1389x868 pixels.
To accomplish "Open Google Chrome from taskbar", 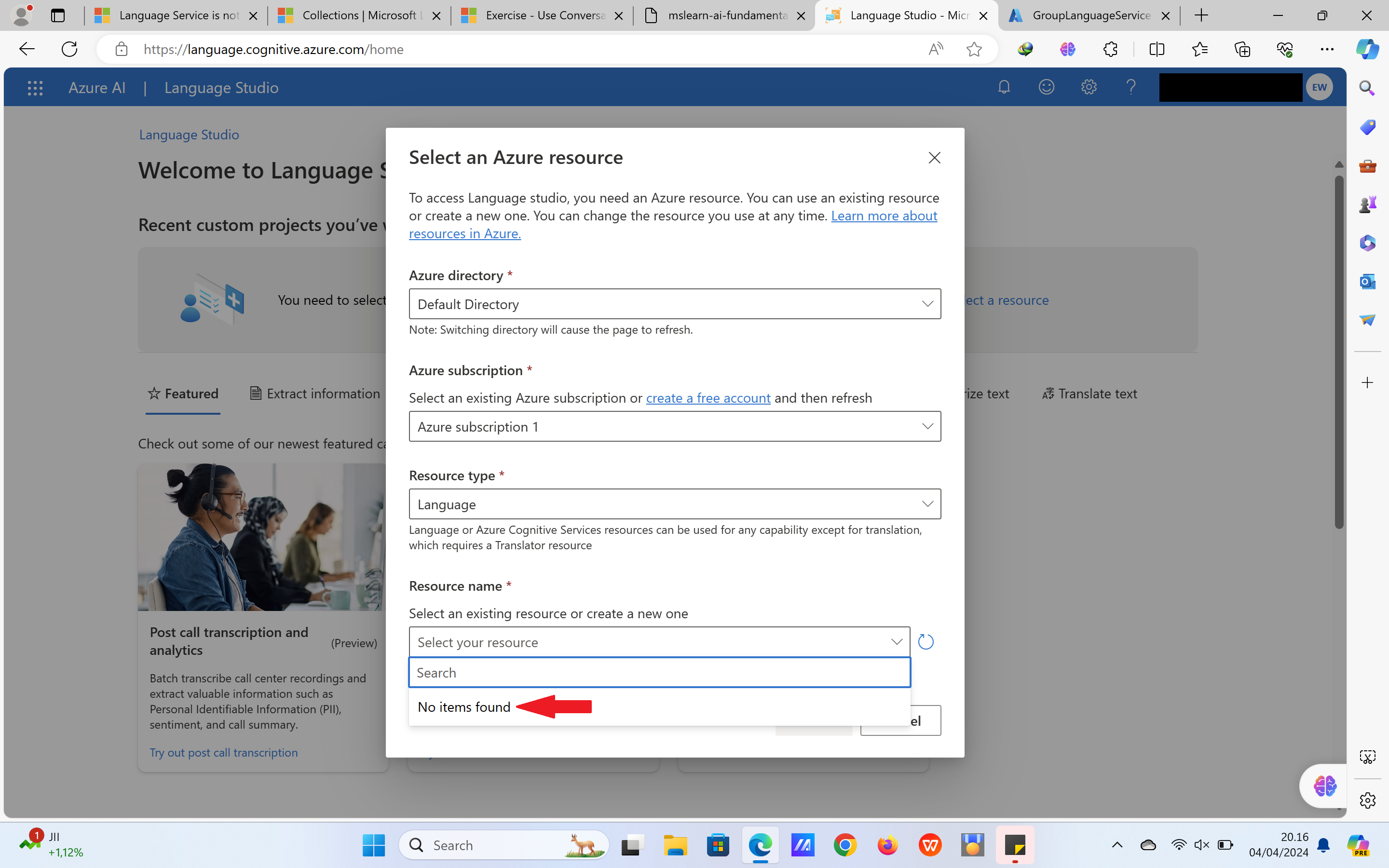I will tap(845, 845).
